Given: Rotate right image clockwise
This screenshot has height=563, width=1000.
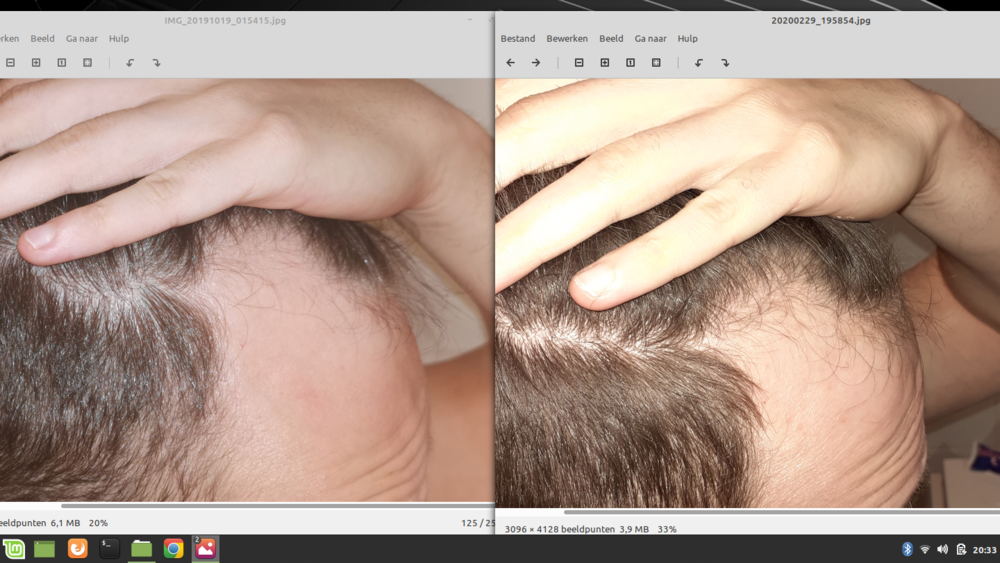Looking at the screenshot, I should [725, 63].
